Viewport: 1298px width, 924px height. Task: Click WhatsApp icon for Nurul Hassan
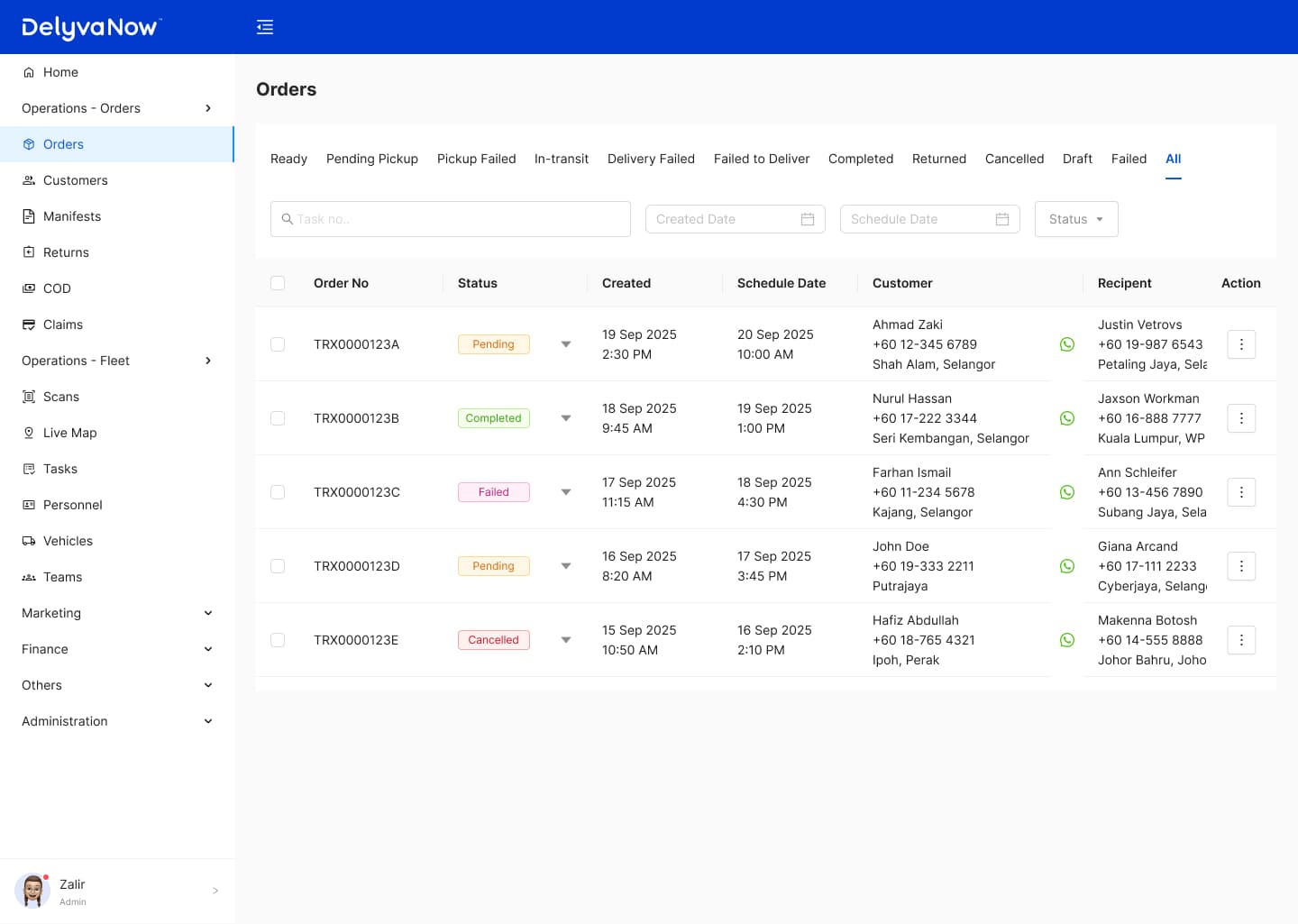(x=1067, y=418)
